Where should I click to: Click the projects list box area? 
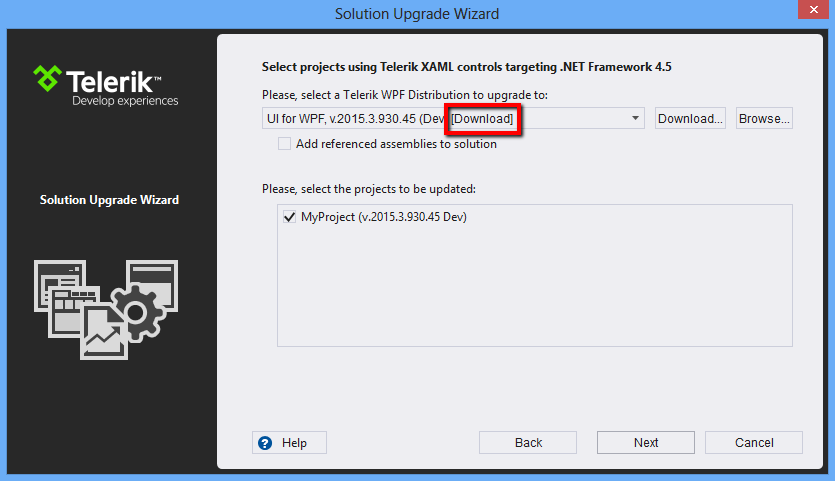(535, 275)
